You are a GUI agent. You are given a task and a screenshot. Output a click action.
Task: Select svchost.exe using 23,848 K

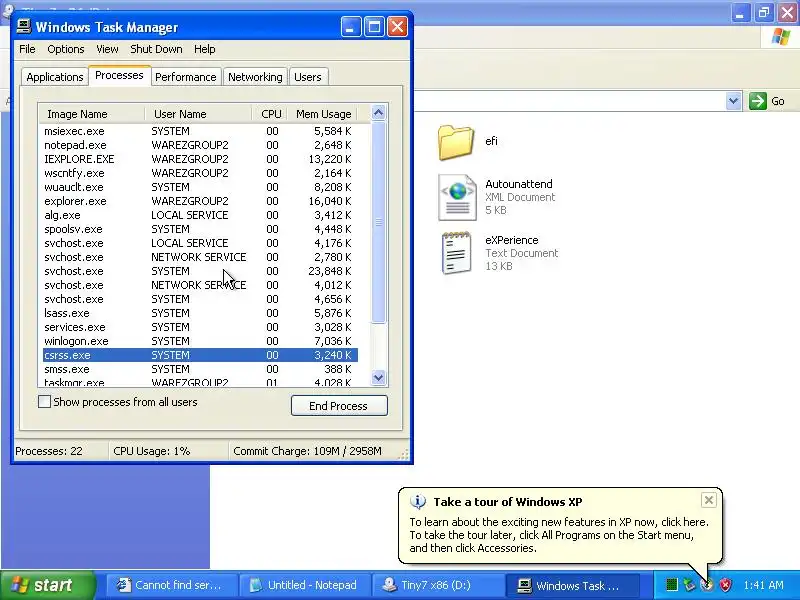200,271
